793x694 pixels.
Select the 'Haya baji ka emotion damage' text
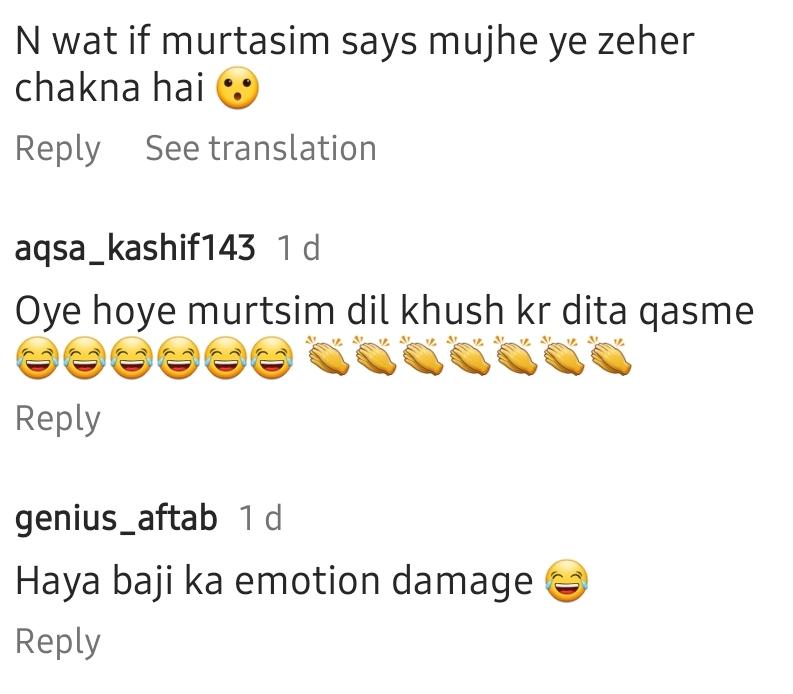274,581
